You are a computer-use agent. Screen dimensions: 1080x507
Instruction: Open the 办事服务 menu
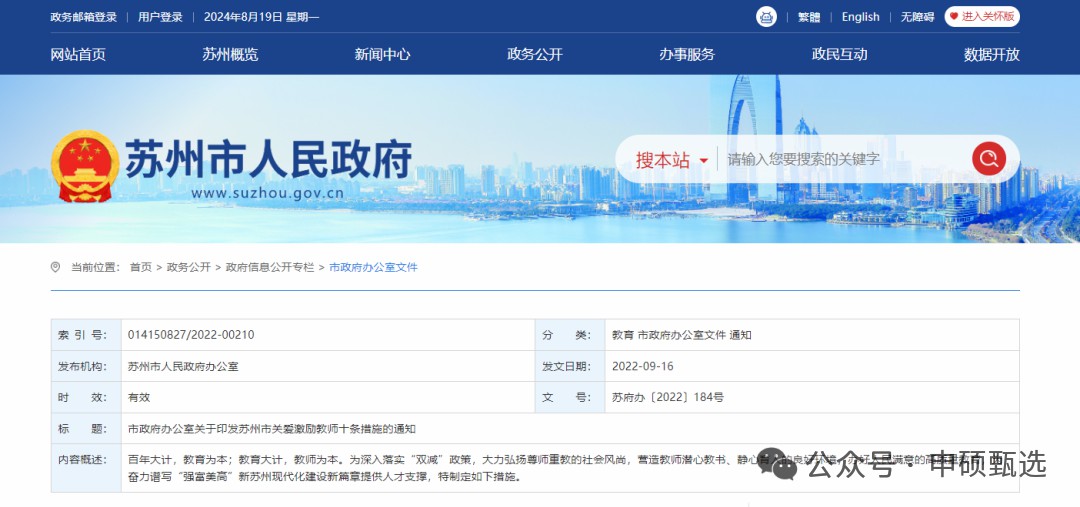[687, 54]
